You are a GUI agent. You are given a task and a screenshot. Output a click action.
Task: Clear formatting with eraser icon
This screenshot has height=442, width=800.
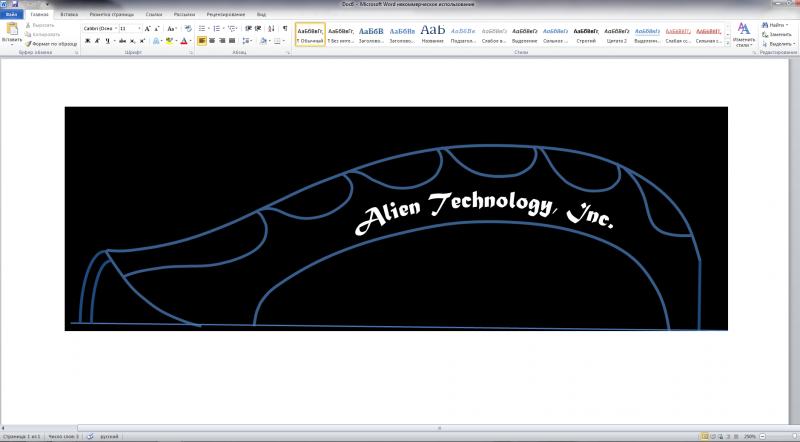(188, 29)
